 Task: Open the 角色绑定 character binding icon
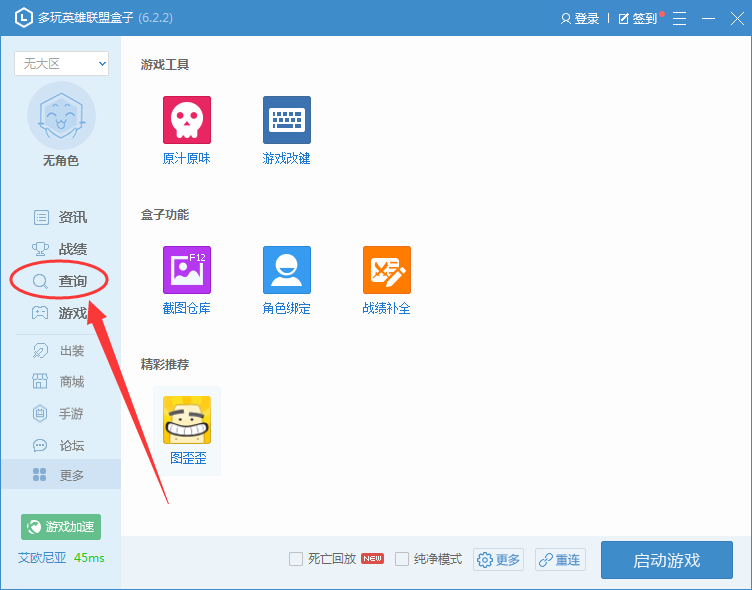coord(287,270)
